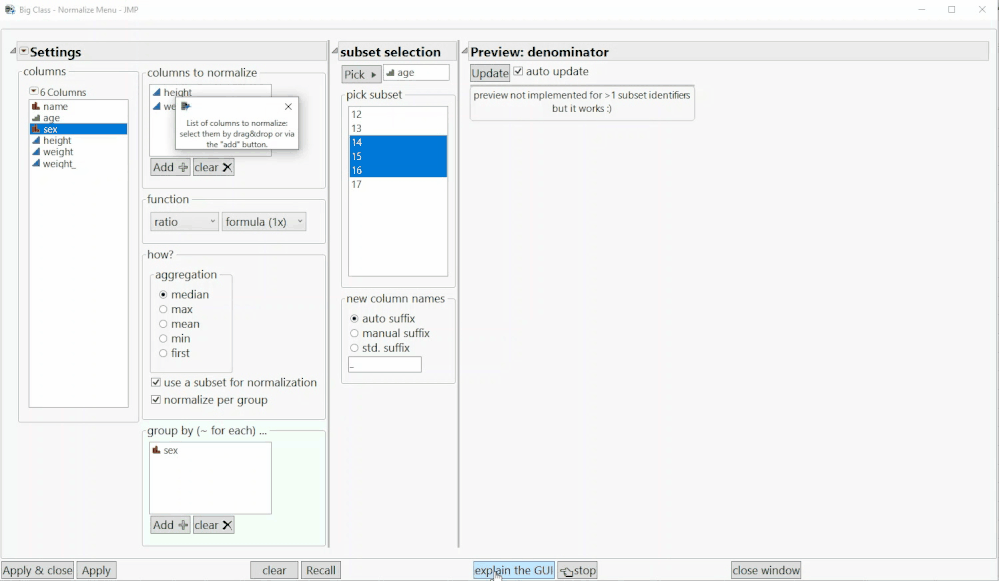Select value 17 in pick subset
Viewport: 999px width, 581px height.
(398, 185)
